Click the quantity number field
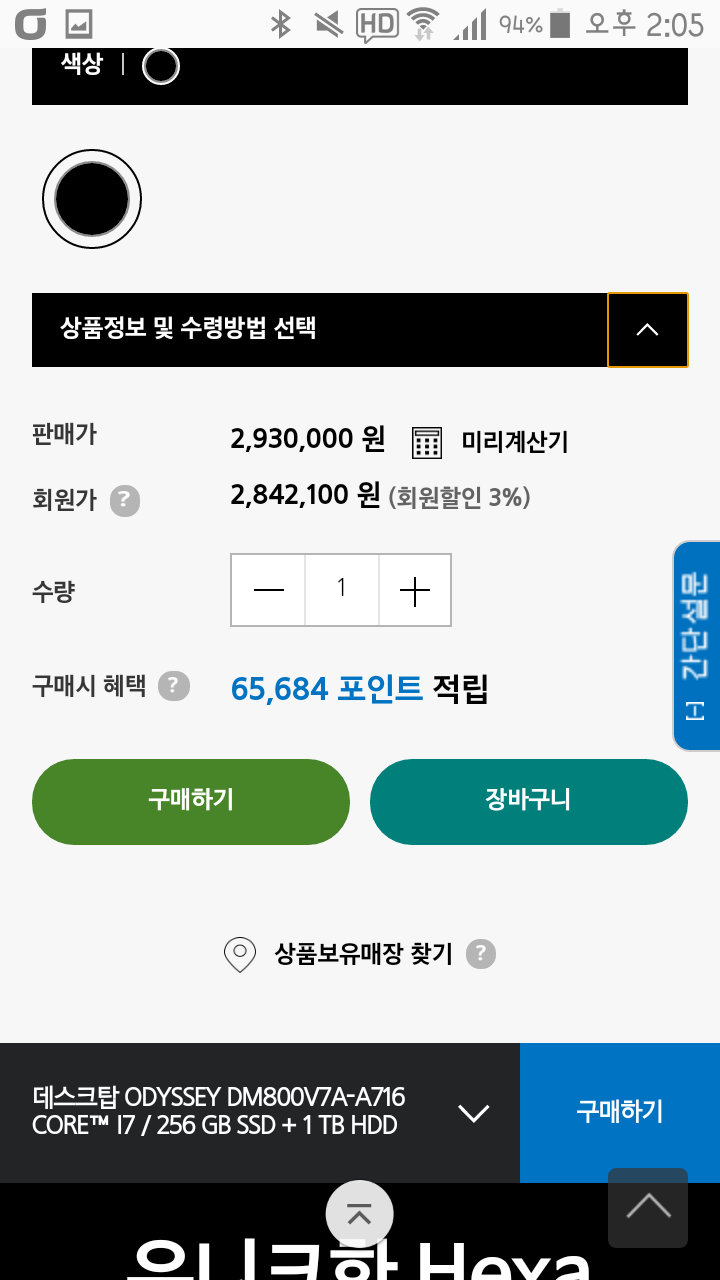Image resolution: width=720 pixels, height=1280 pixels. pos(341,590)
